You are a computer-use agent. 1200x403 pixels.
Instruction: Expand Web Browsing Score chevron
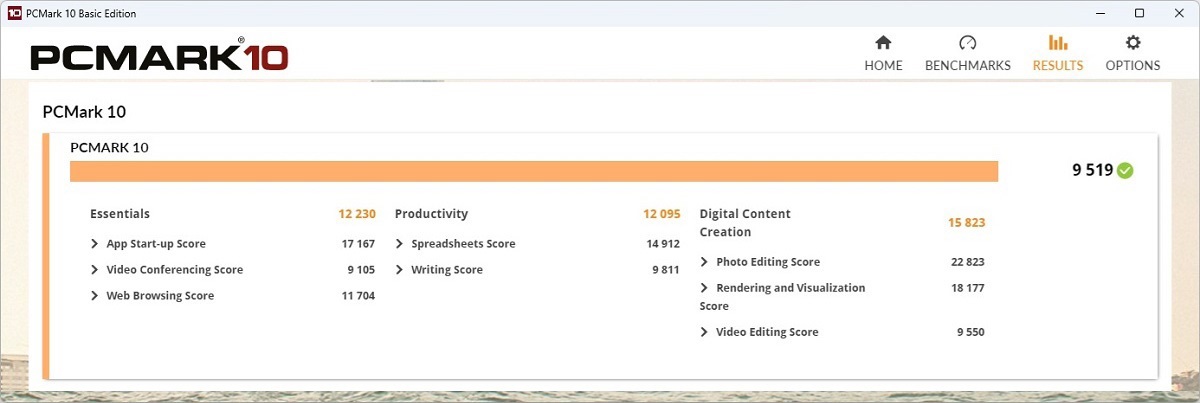click(x=95, y=296)
